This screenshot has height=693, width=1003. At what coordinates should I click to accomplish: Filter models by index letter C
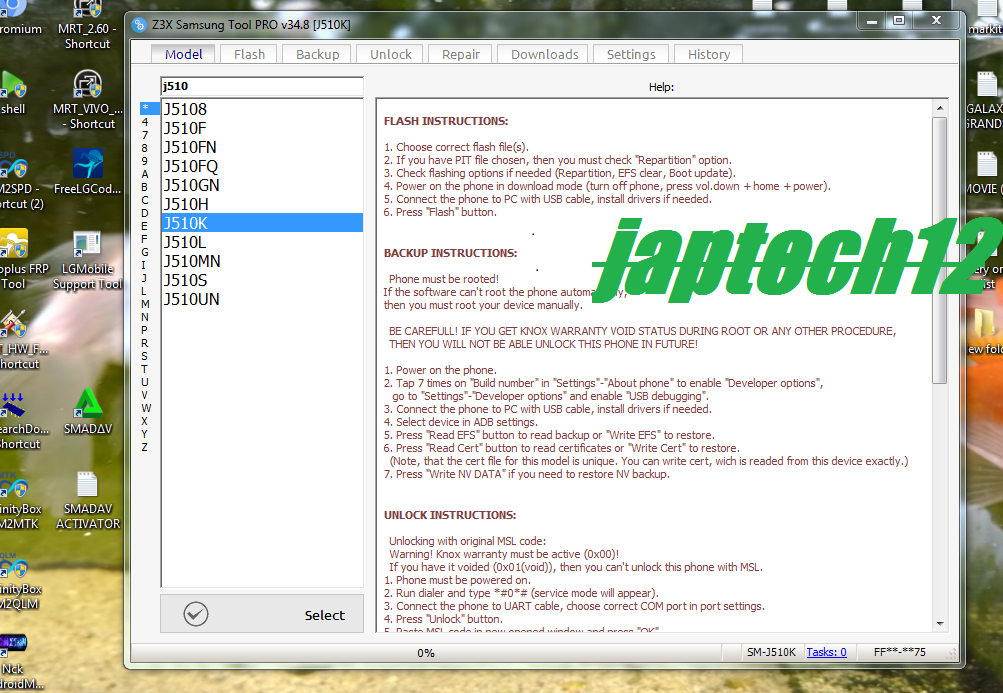[145, 200]
